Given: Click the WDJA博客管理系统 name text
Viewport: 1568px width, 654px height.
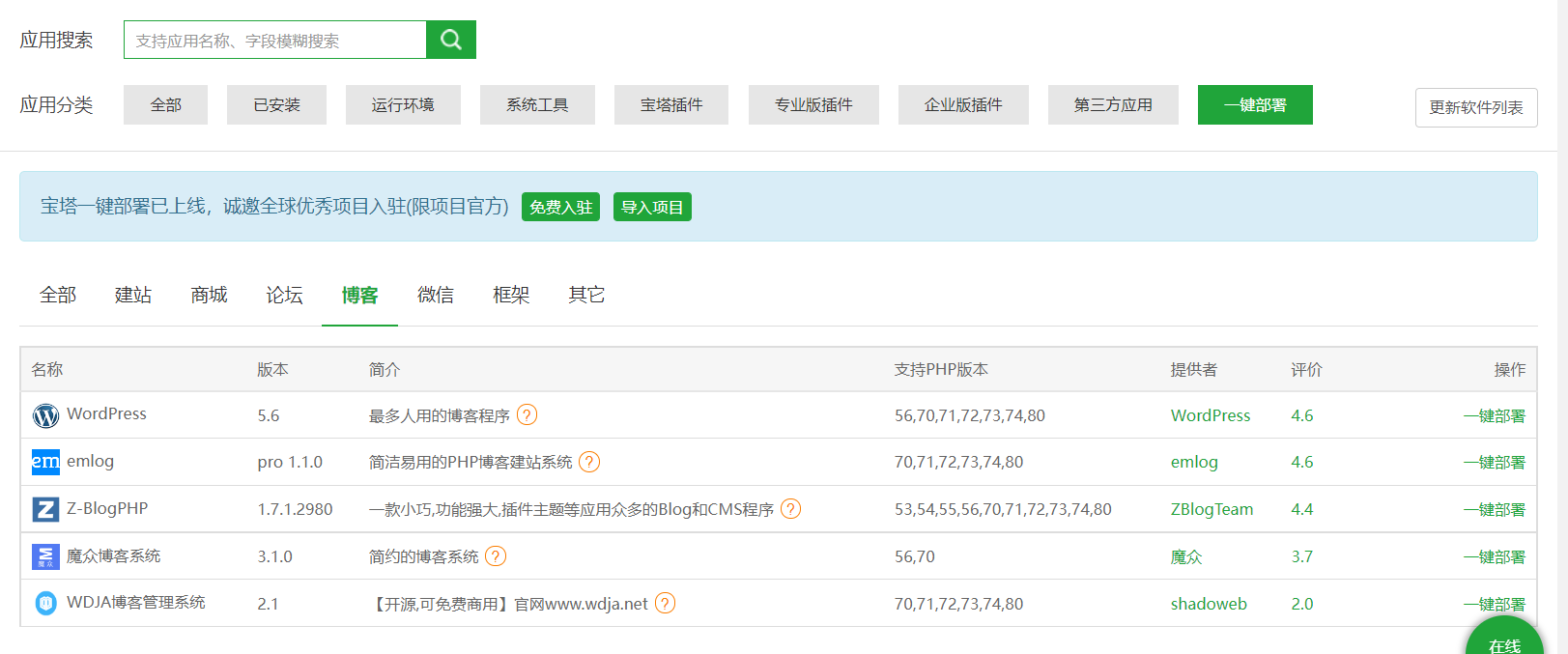Looking at the screenshot, I should 136,602.
